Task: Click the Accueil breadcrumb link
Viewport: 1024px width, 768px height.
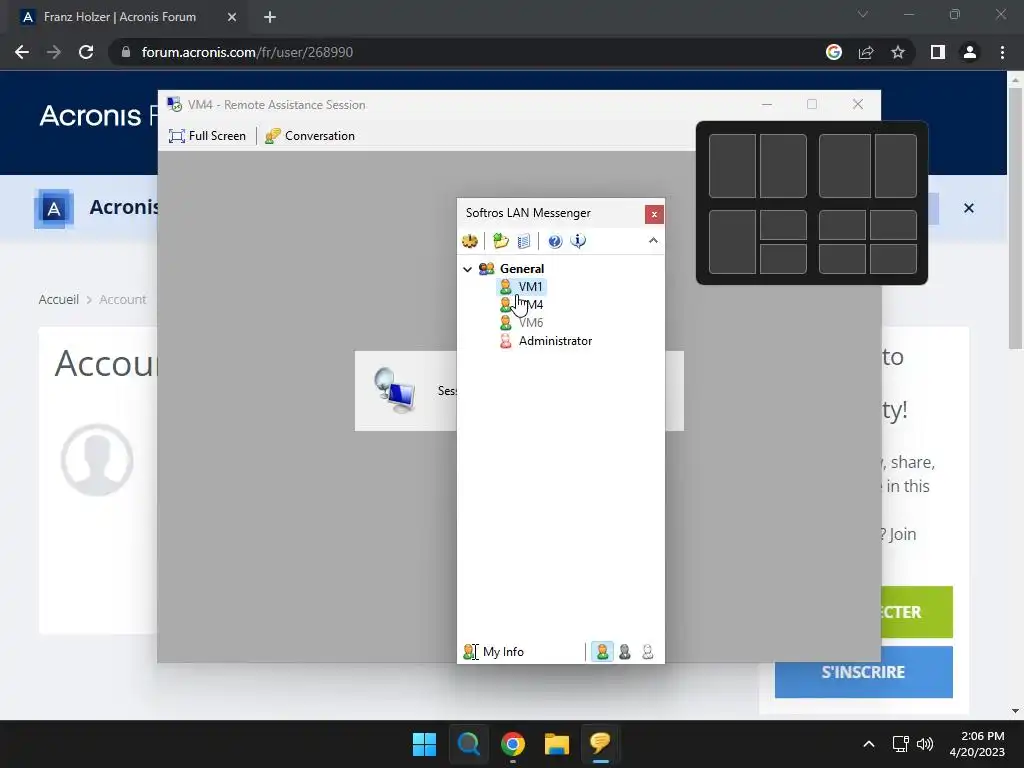Action: 59,299
